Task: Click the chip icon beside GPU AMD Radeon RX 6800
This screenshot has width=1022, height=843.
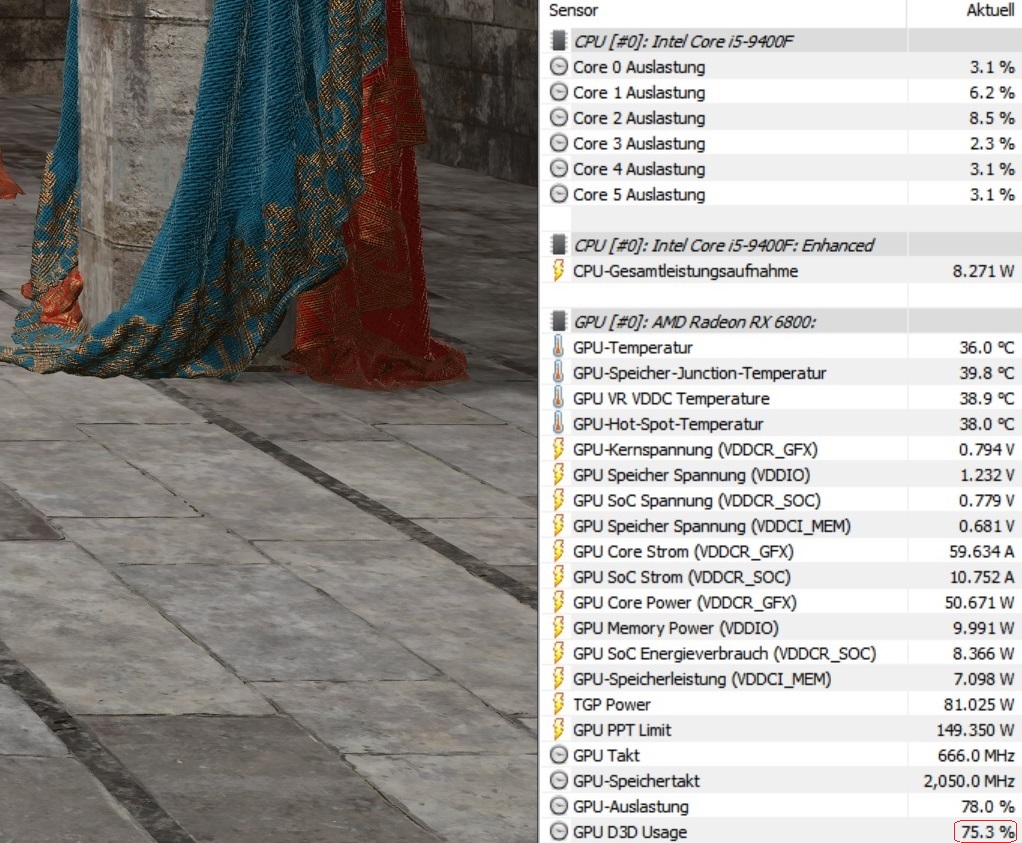Action: (x=559, y=321)
